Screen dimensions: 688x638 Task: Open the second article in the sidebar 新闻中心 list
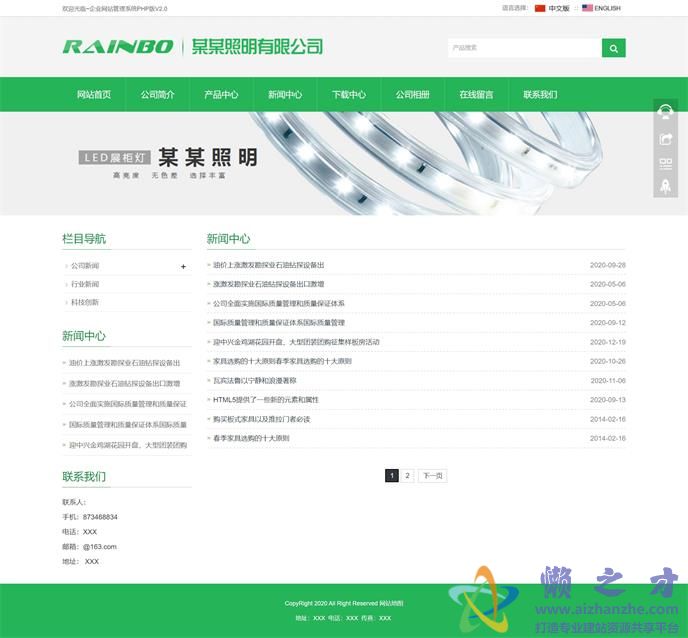coord(125,384)
